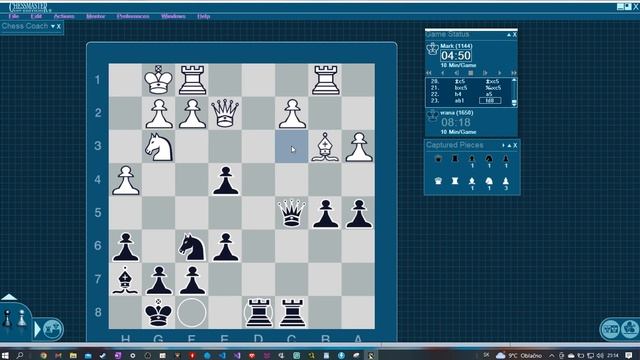Open taskbar search magnifier
The height and width of the screenshot is (360, 640).
tap(20, 356)
